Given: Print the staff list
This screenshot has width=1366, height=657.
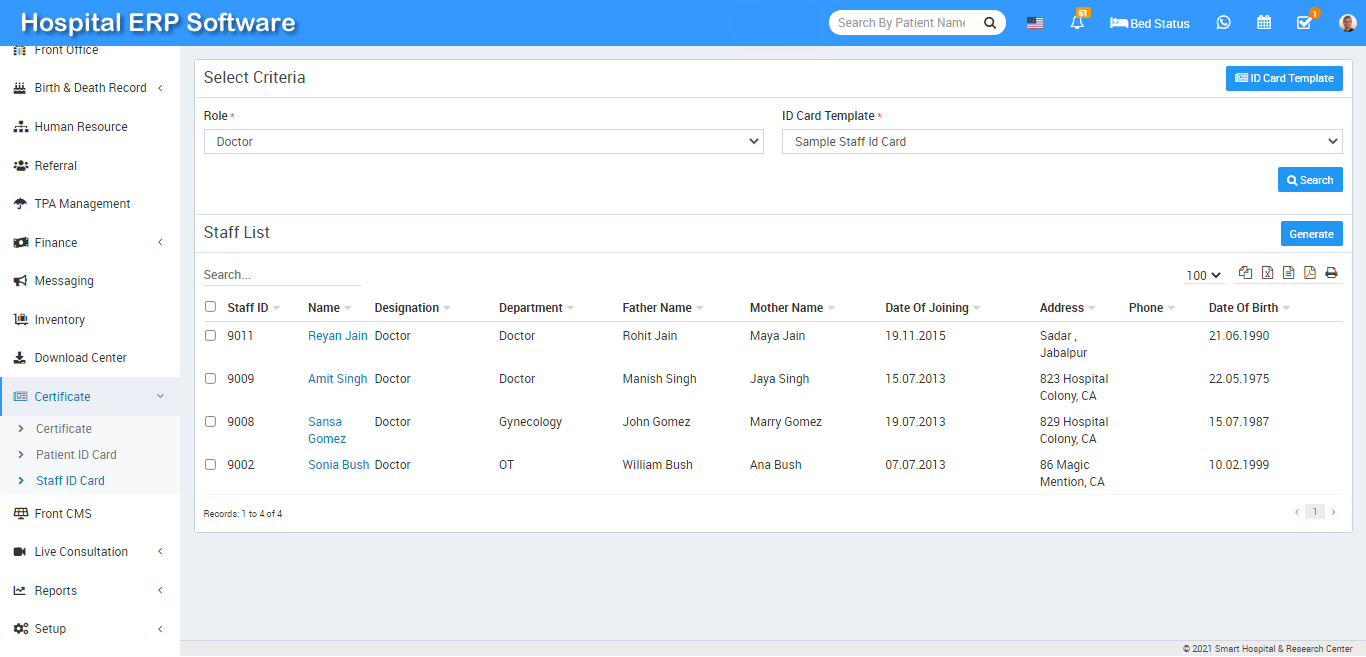Looking at the screenshot, I should [x=1331, y=273].
